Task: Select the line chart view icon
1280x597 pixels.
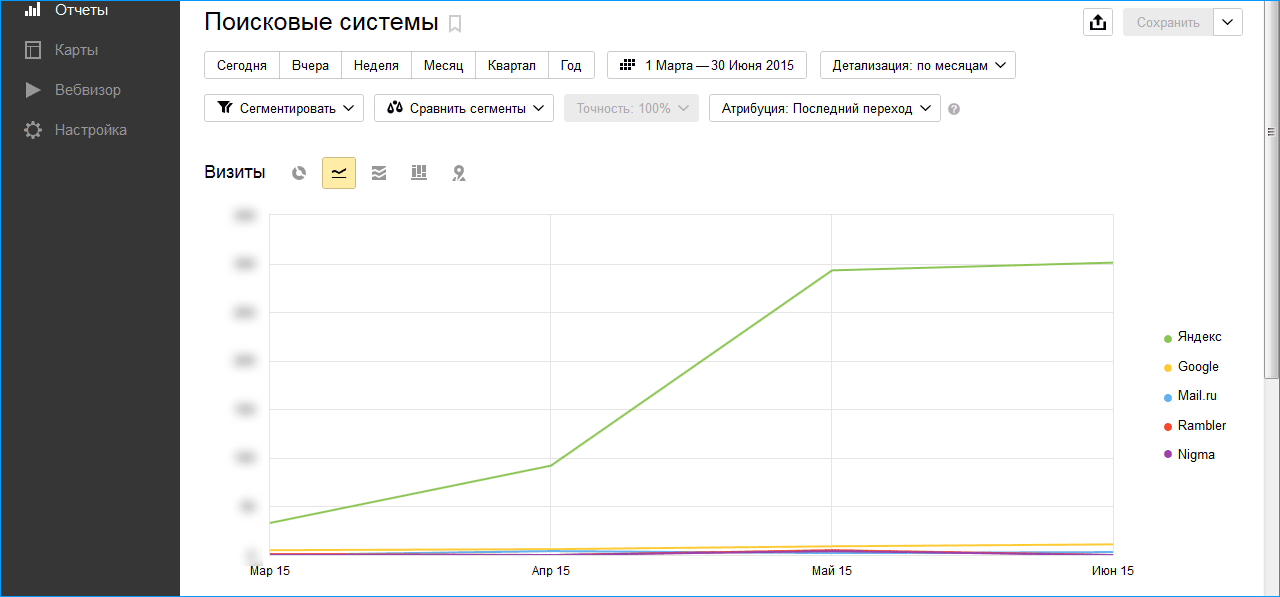Action: (339, 173)
